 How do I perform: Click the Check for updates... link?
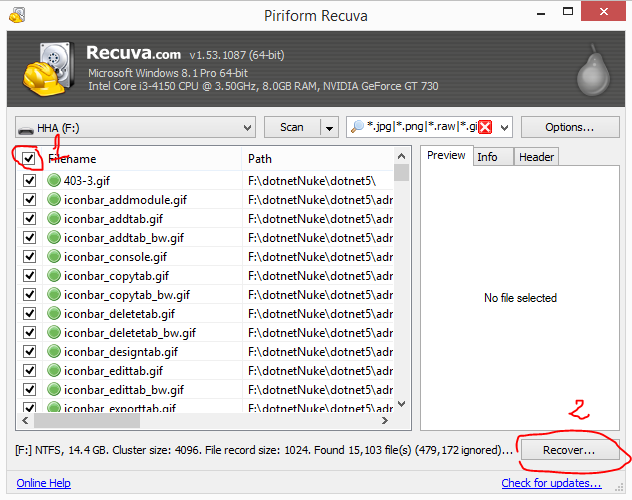551,483
